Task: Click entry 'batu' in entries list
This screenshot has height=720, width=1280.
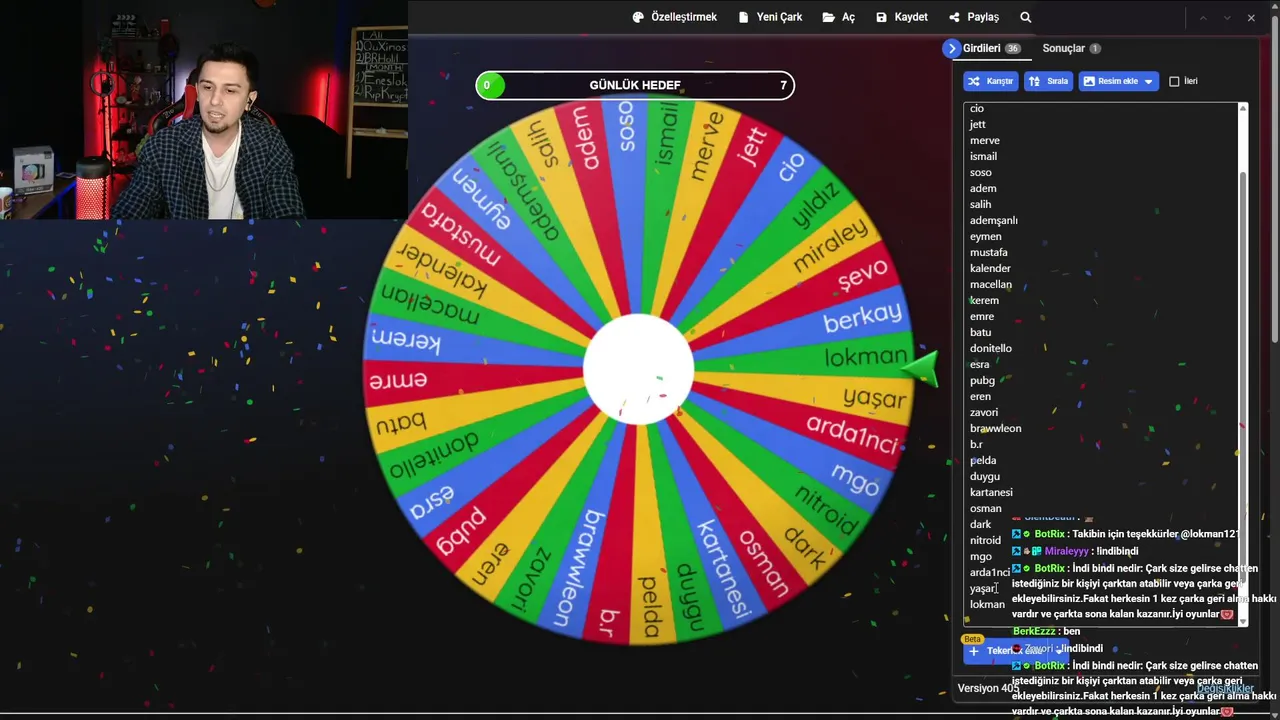Action: 980,332
